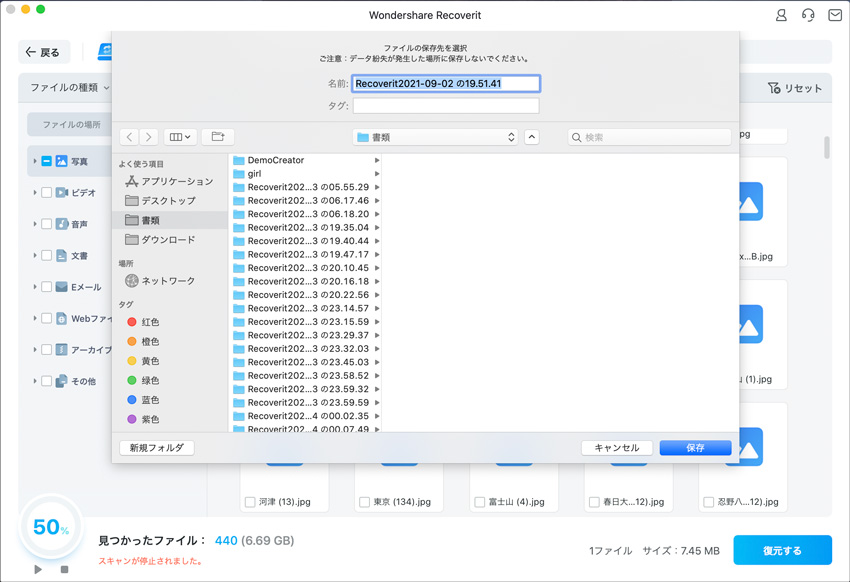Screen dimensions: 850x582
Task: Toggle the 音声 category checkbox
Action: click(47, 224)
